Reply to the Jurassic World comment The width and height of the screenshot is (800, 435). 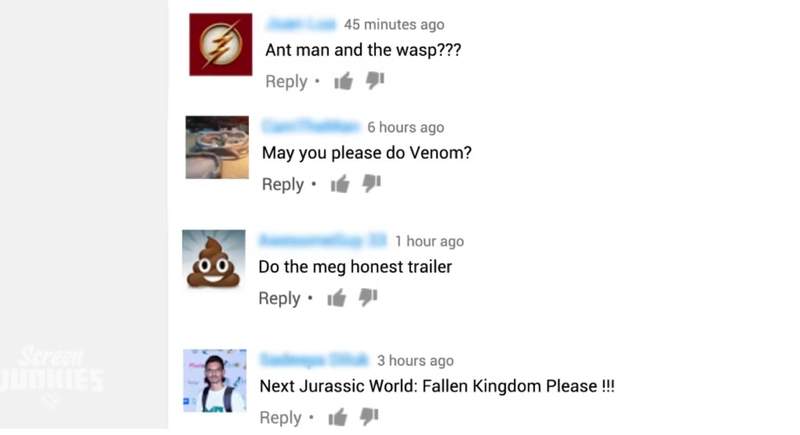(x=280, y=418)
